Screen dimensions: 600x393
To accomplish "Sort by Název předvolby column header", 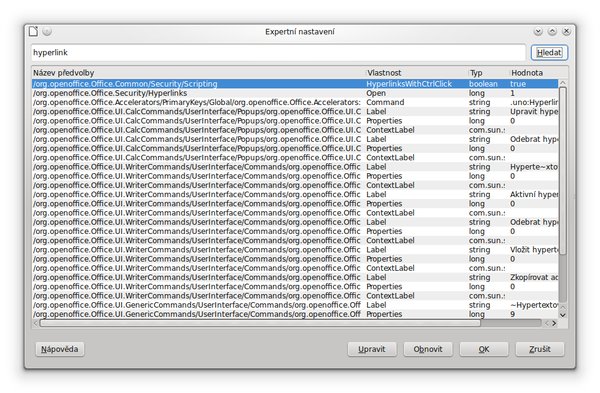I will tap(199, 73).
